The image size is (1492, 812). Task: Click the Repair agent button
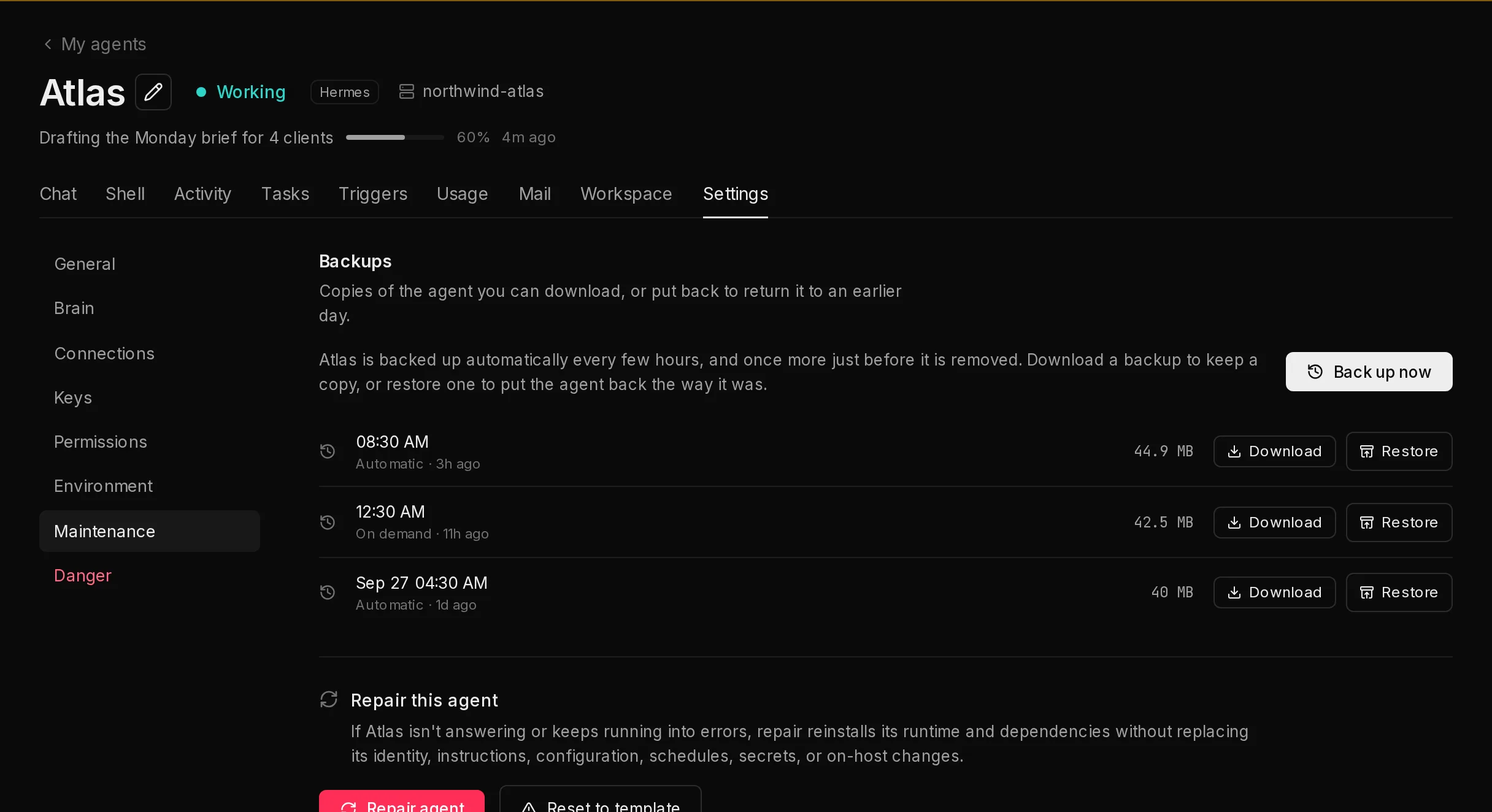click(402, 802)
